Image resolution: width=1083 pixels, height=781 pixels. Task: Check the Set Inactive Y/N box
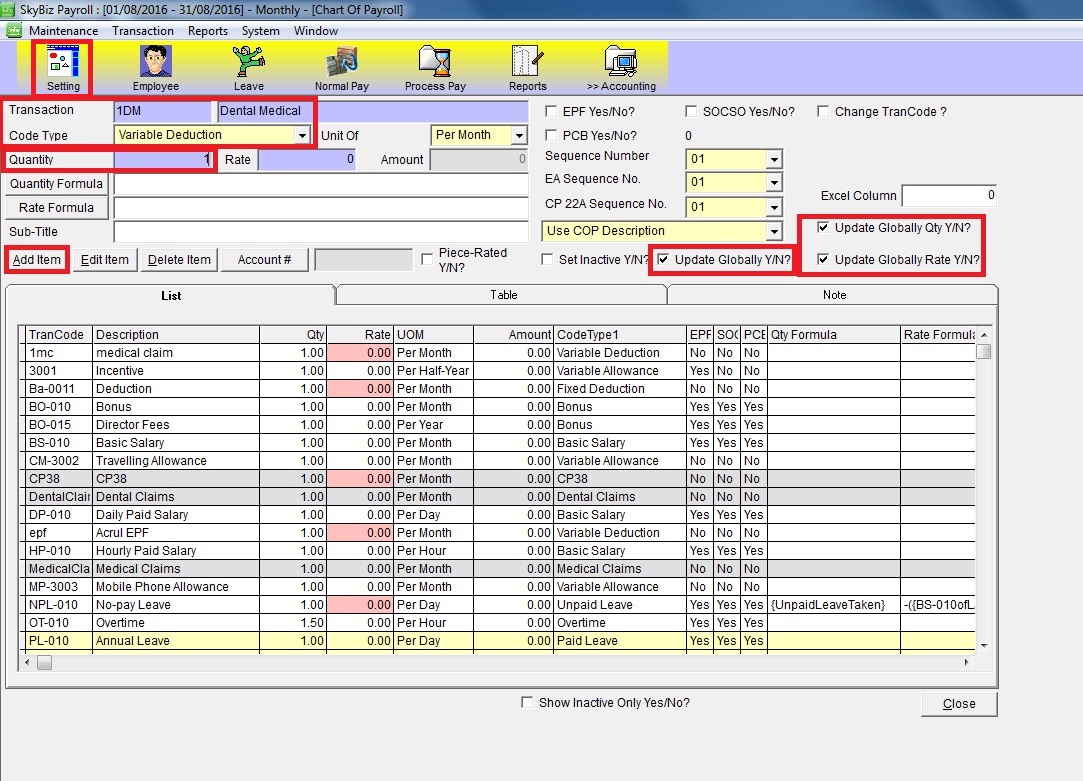548,260
